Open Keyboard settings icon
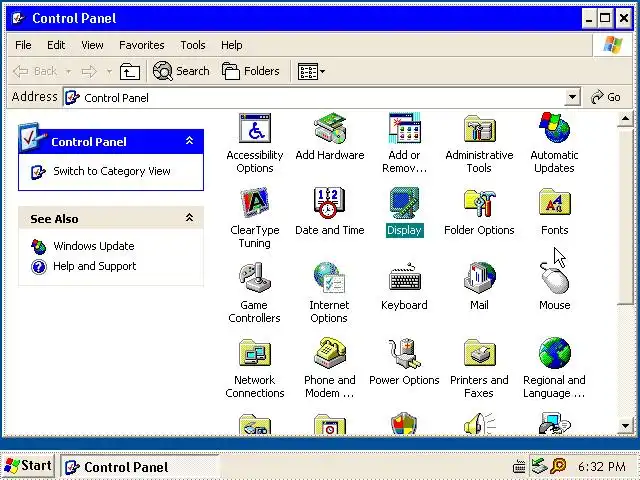The image size is (640, 480). pyautogui.click(x=404, y=287)
